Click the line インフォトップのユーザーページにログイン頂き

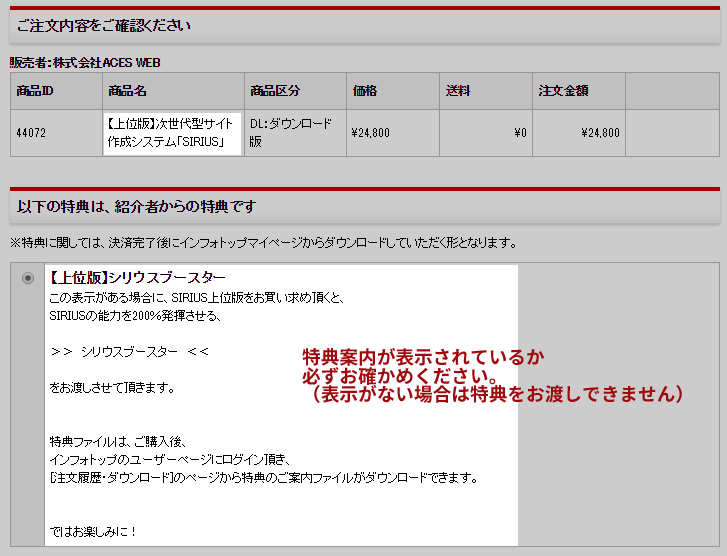170,460
